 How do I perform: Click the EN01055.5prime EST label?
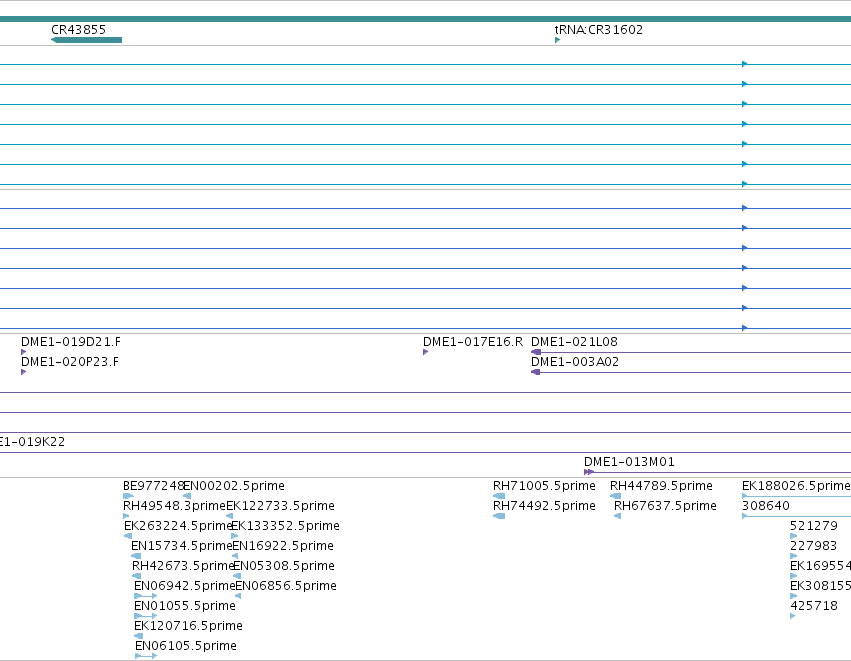point(185,606)
